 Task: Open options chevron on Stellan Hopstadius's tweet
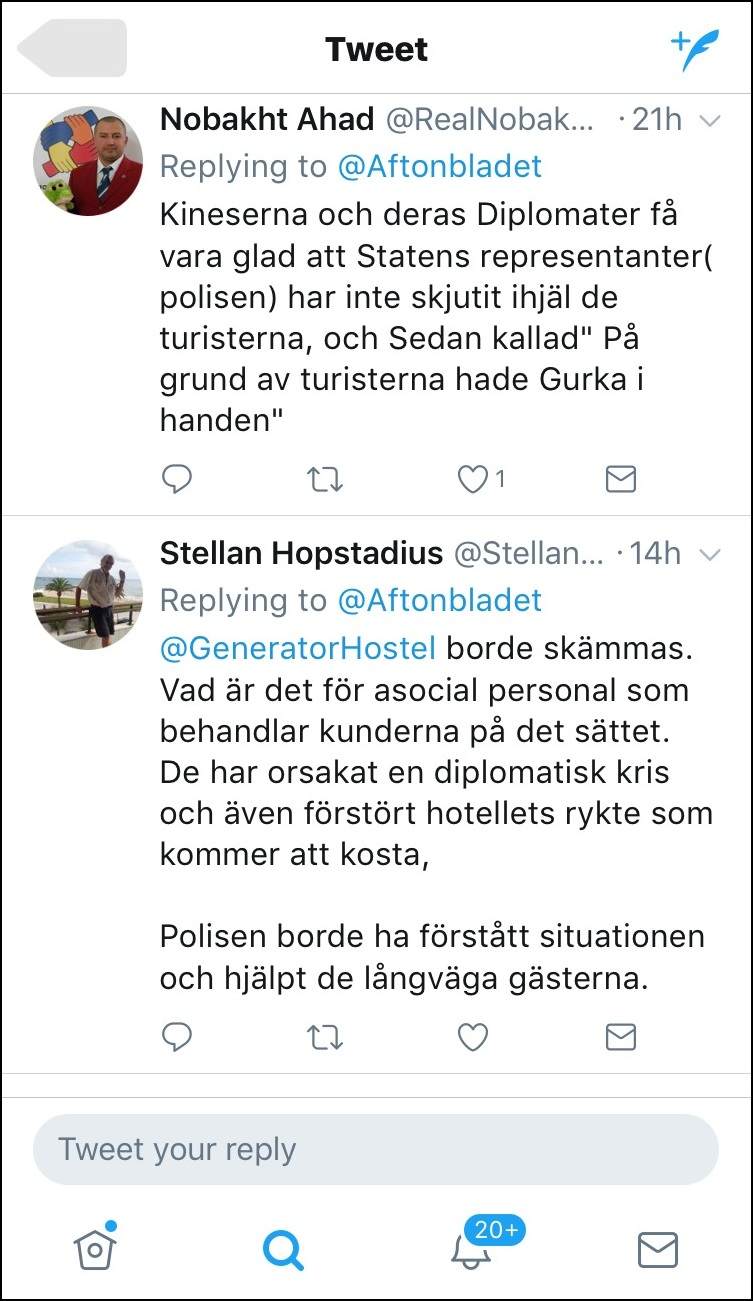709,554
